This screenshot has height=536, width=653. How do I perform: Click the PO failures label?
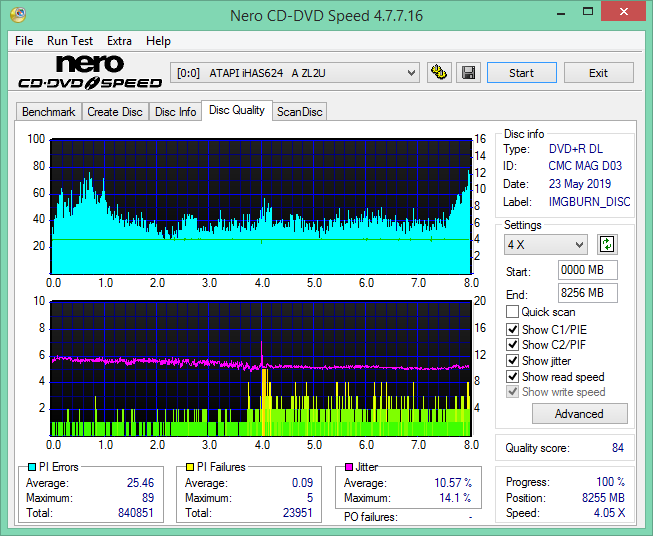point(371,517)
